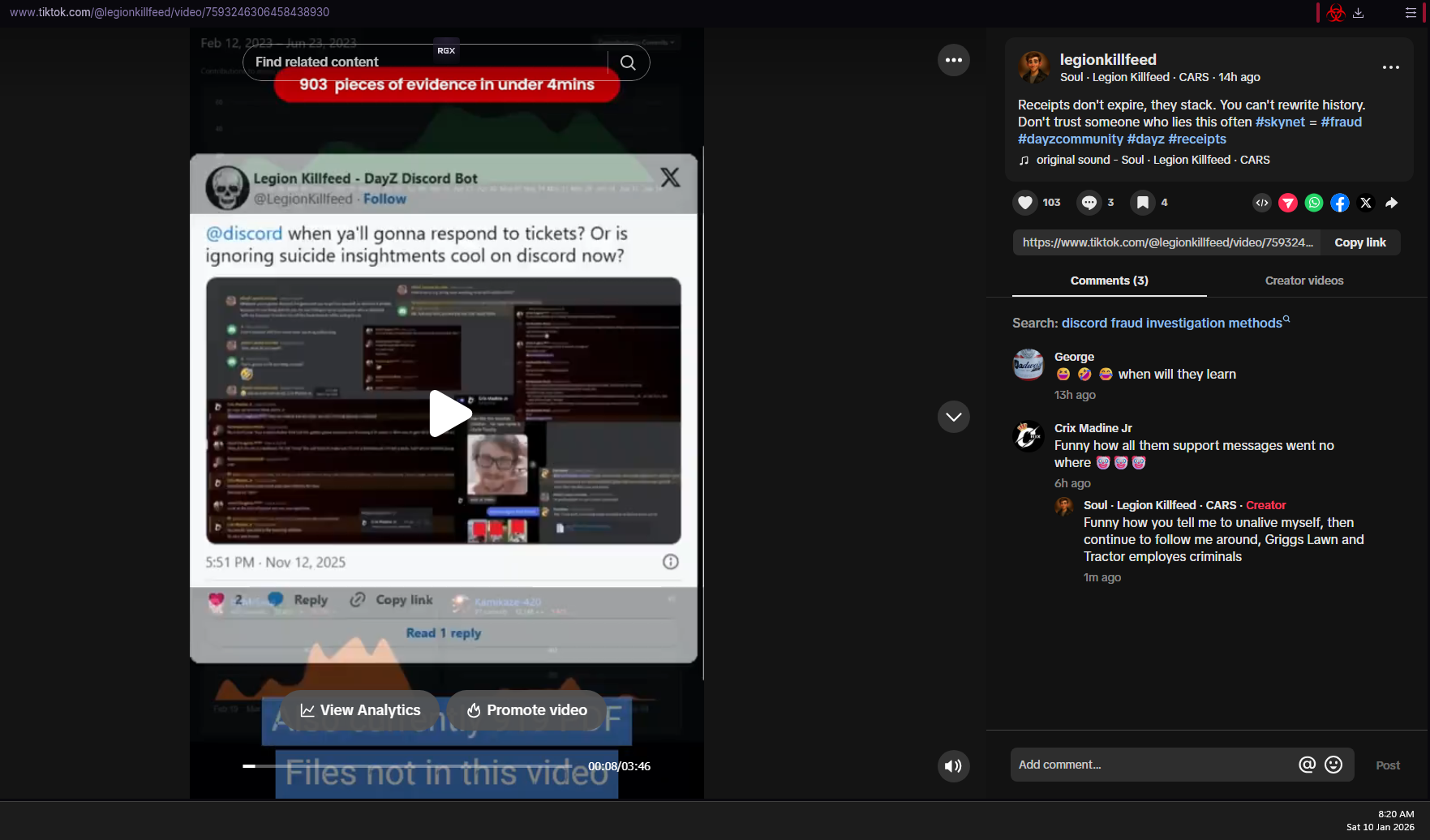Mute the video with speaker icon

tap(954, 766)
